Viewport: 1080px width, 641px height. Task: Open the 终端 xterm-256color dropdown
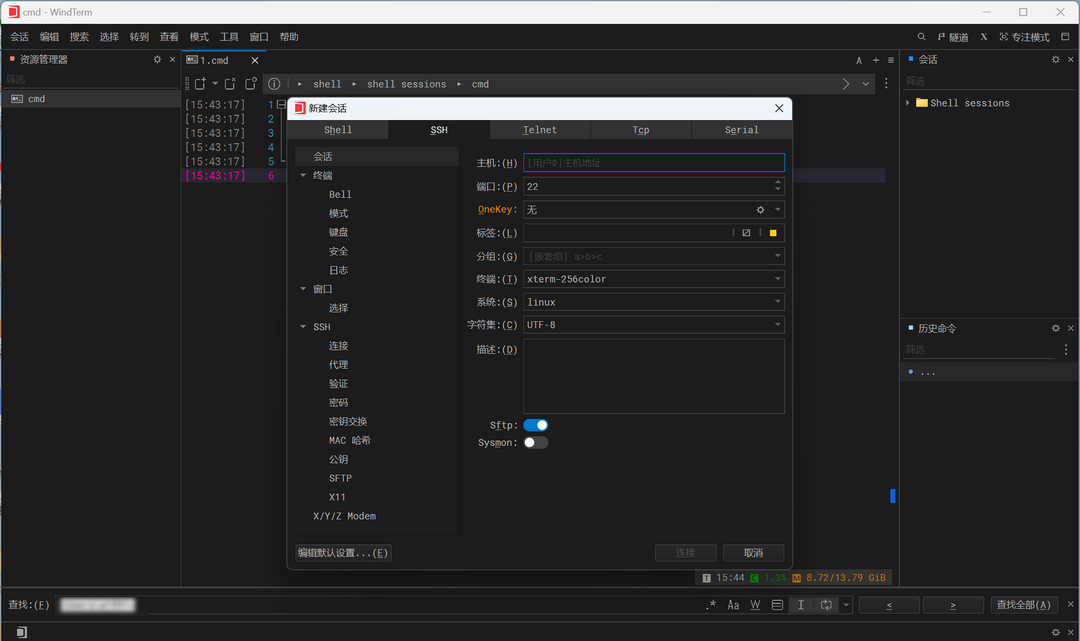(777, 279)
